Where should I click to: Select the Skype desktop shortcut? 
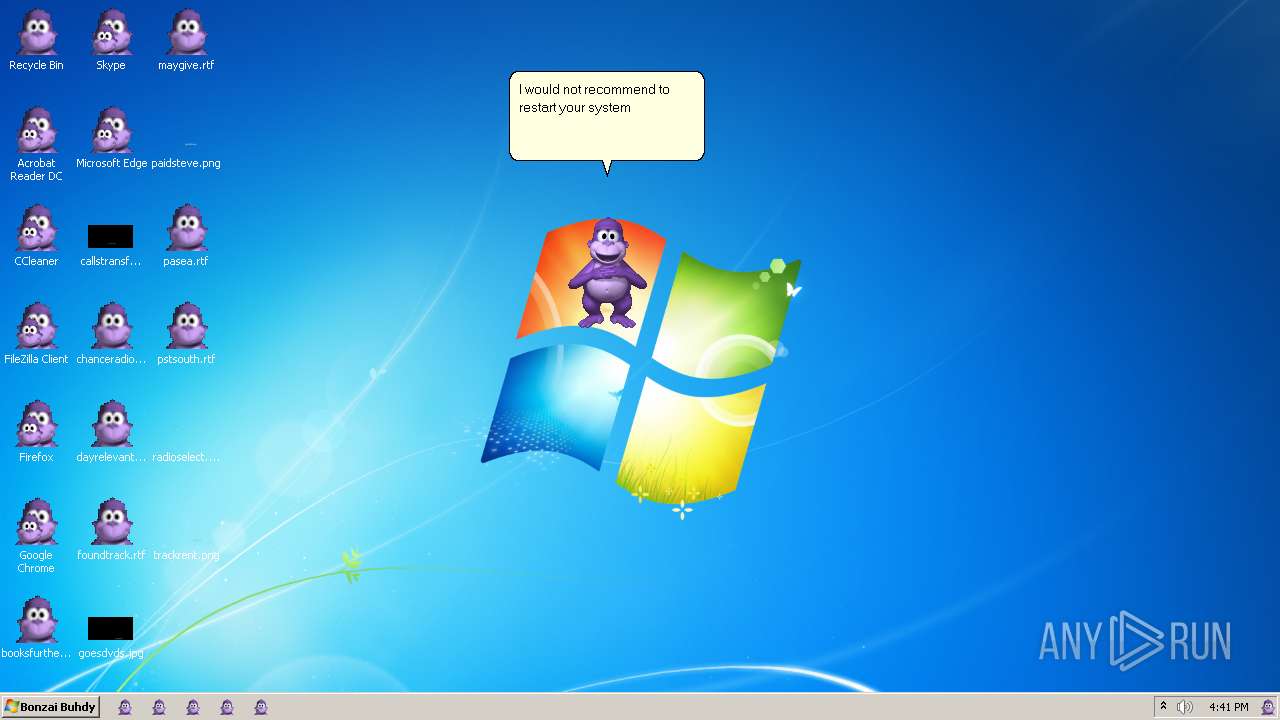(111, 41)
